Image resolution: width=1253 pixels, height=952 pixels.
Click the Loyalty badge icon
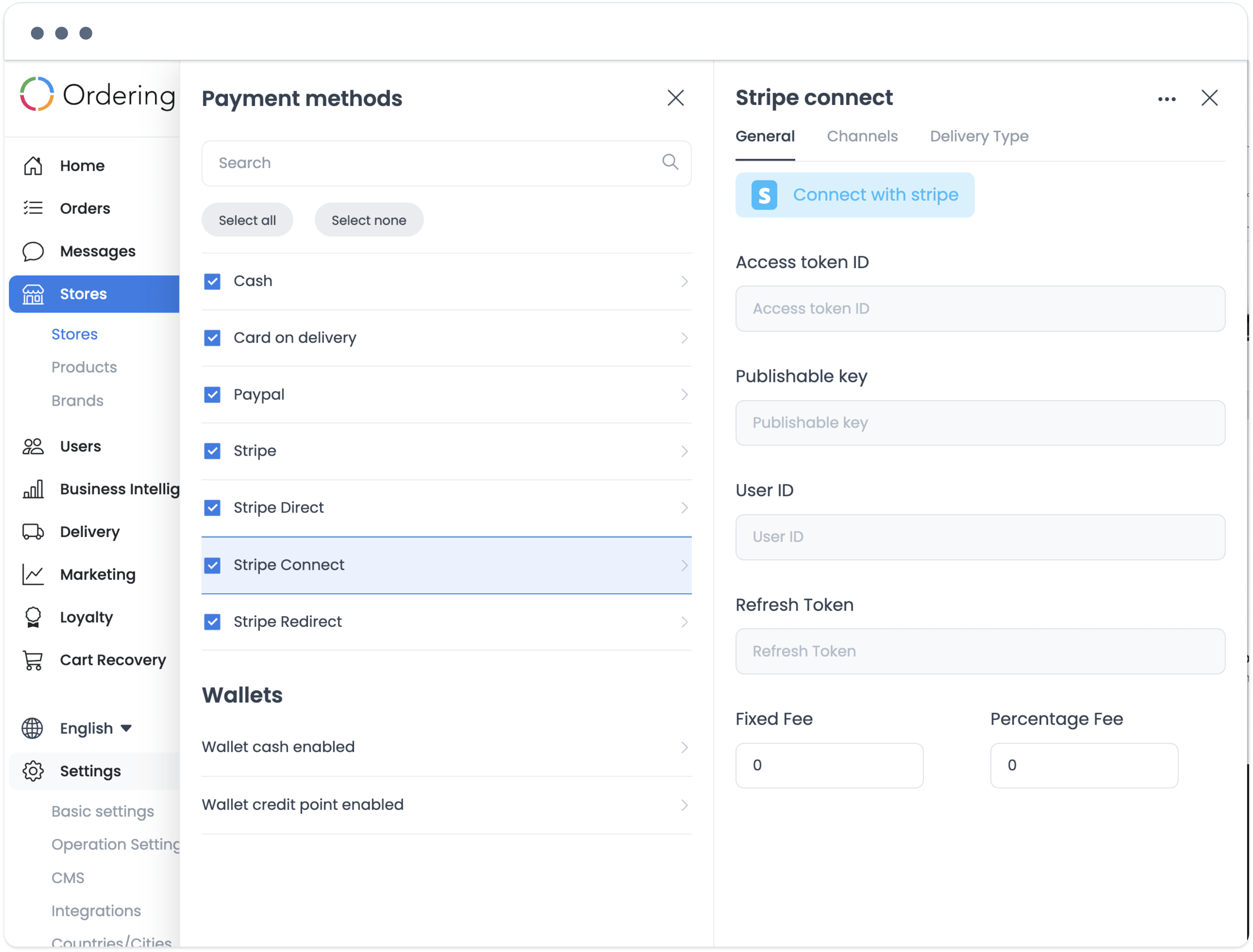[x=33, y=617]
